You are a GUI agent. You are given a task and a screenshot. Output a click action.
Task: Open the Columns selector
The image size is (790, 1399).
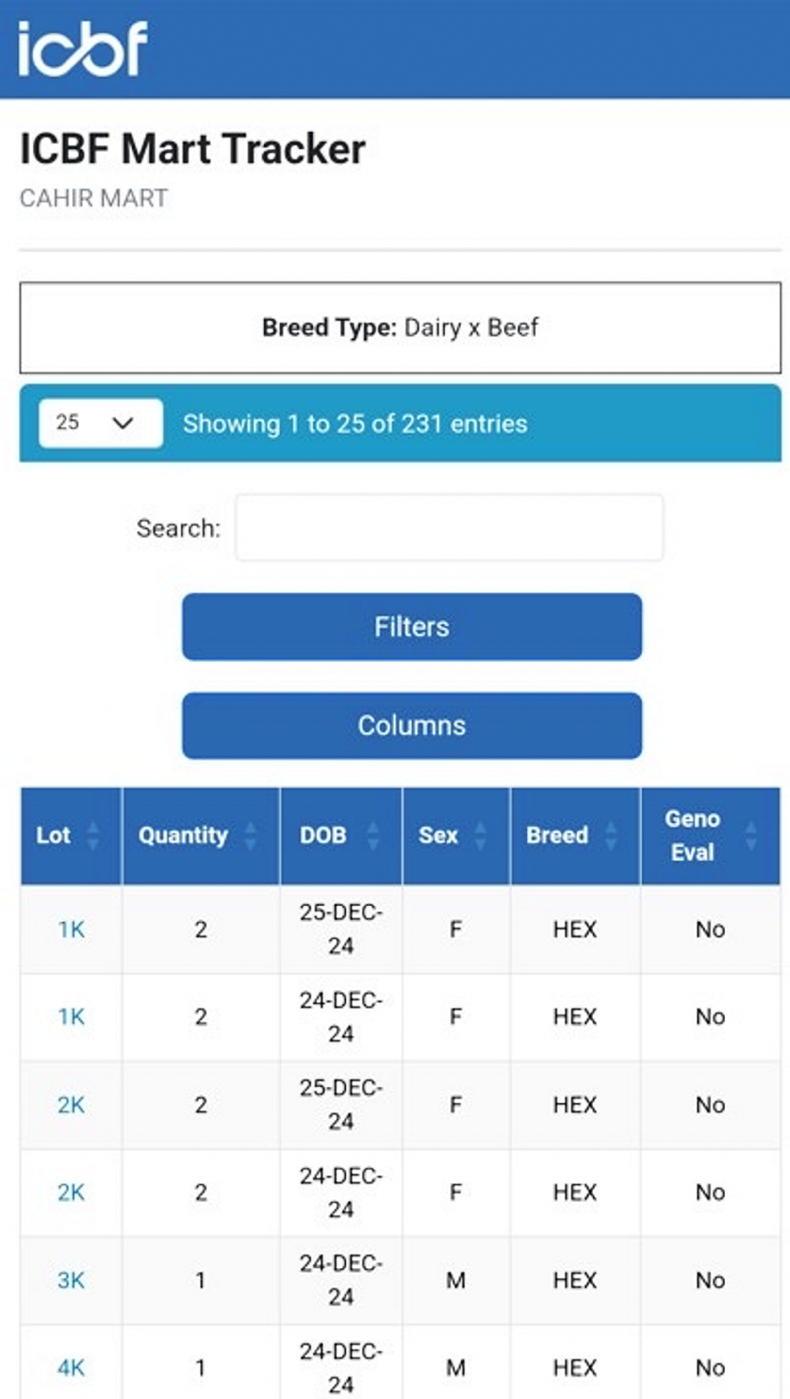411,725
